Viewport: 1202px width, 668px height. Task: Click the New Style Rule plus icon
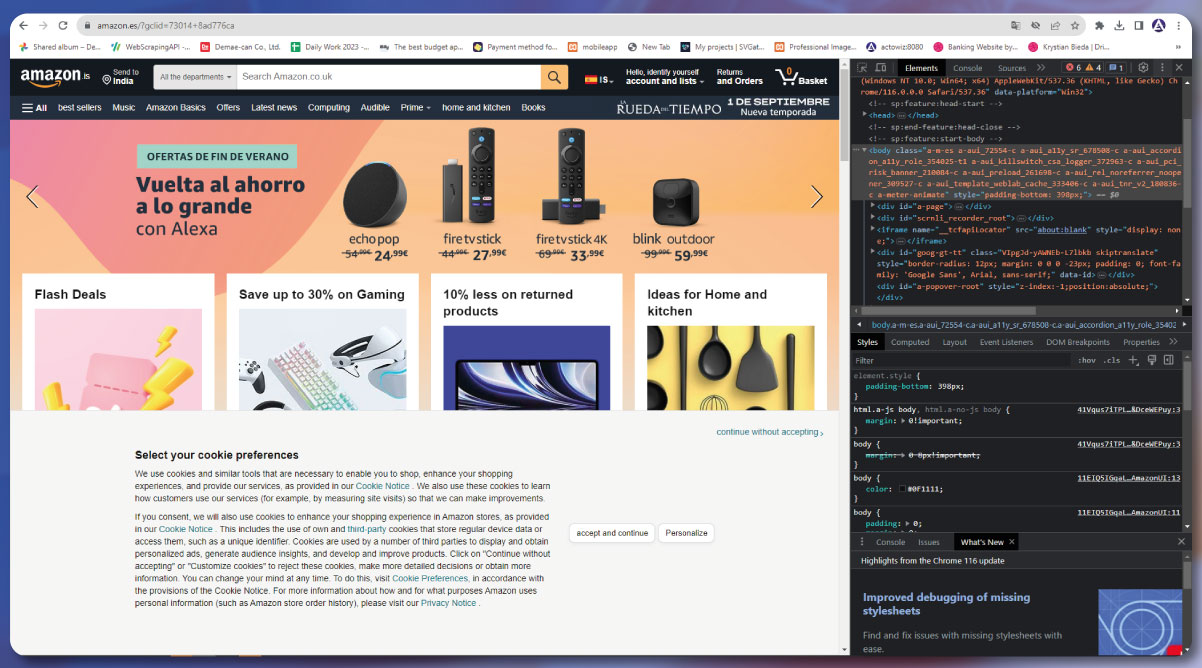point(1133,360)
